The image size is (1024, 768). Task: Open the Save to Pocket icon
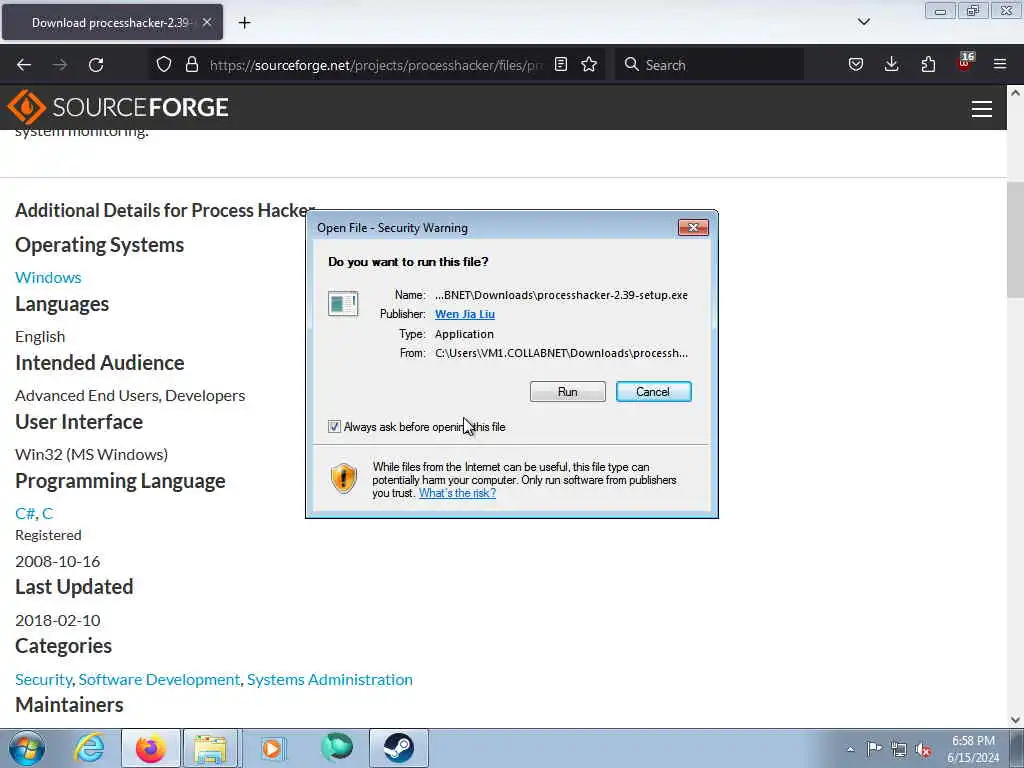coord(856,64)
